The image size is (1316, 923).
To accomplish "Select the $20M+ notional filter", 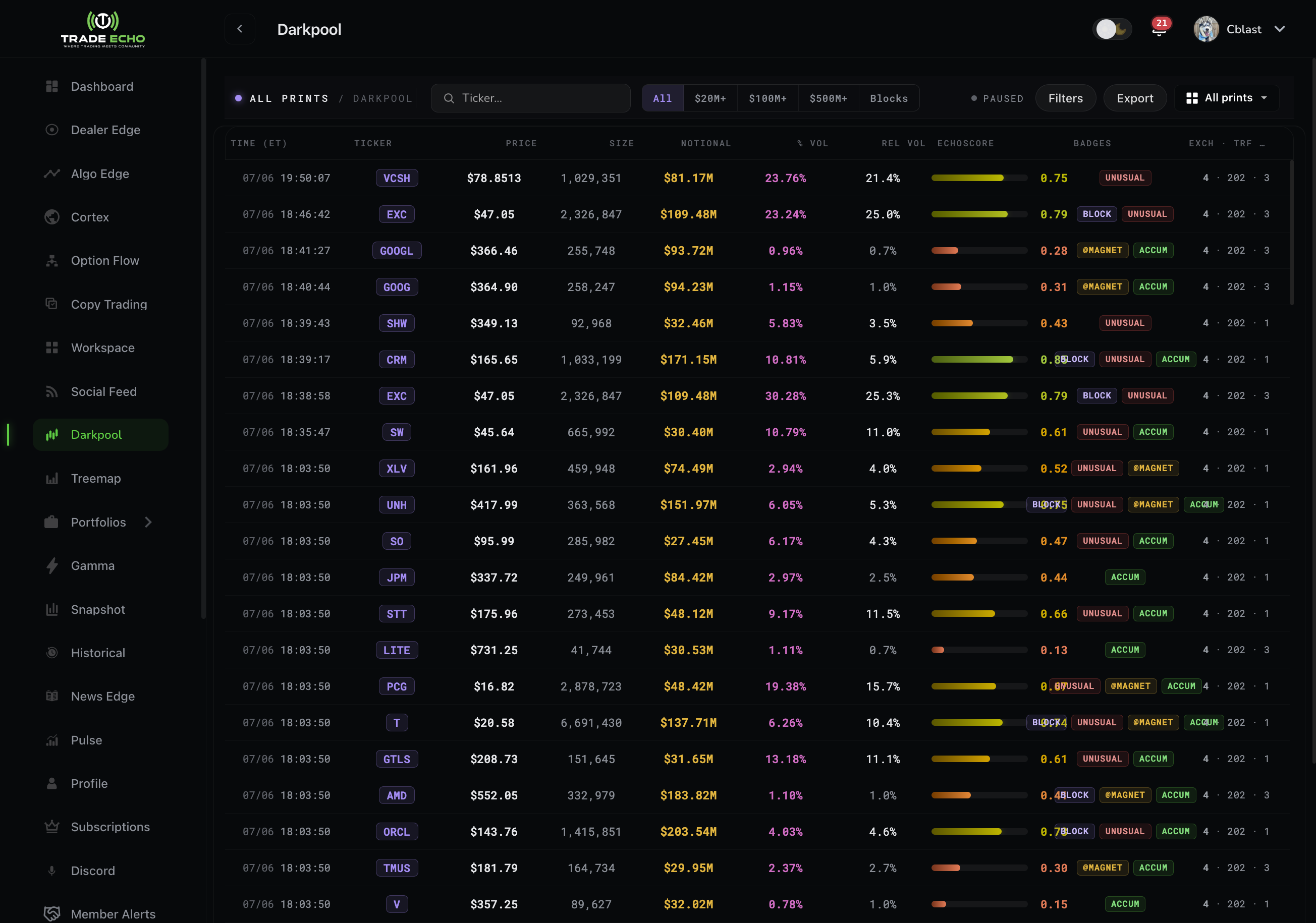I will pyautogui.click(x=710, y=98).
